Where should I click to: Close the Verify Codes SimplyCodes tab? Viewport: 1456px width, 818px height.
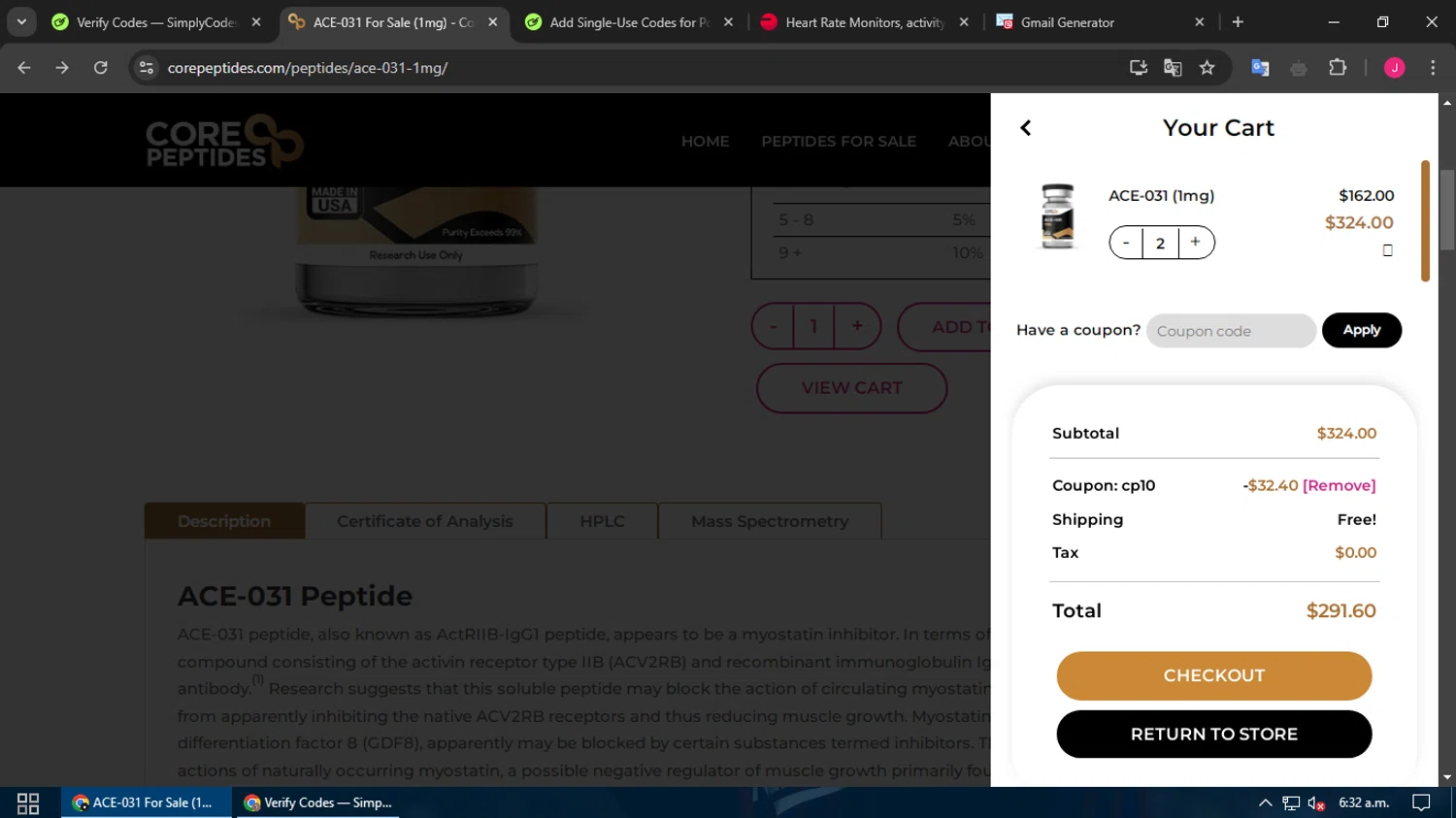coord(256,22)
